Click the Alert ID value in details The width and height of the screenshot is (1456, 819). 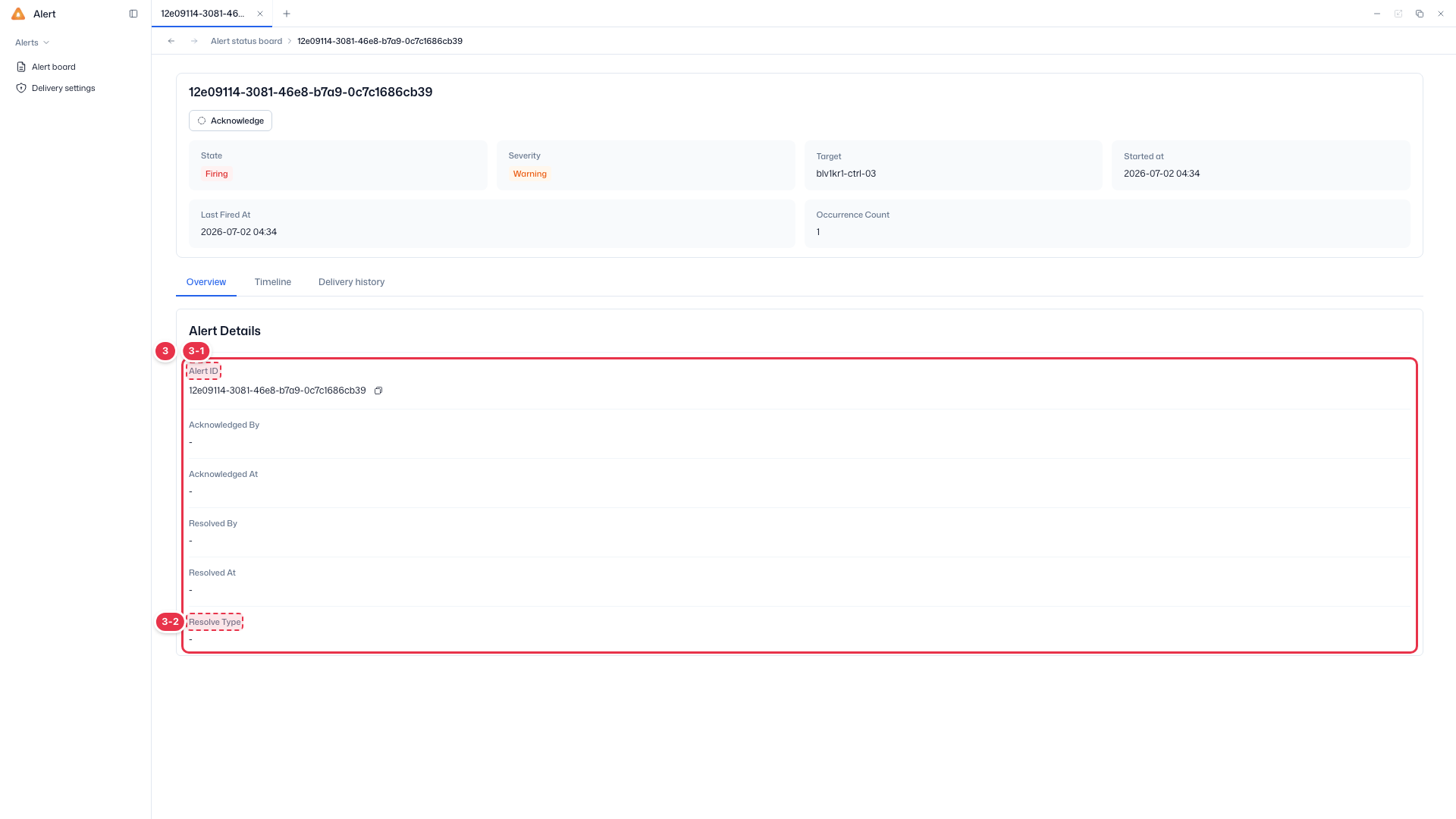click(278, 391)
